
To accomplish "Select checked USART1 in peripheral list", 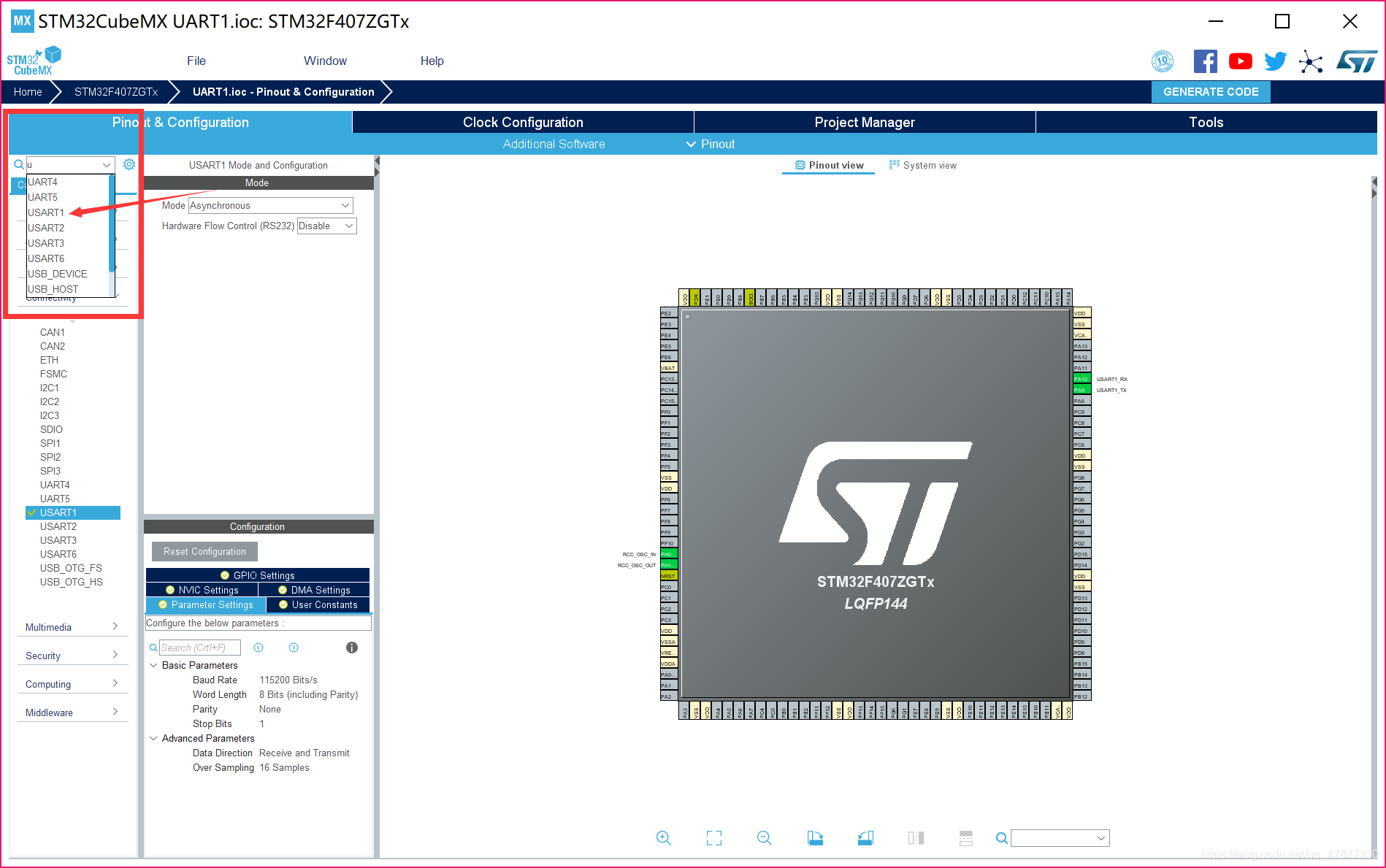I will tap(73, 512).
